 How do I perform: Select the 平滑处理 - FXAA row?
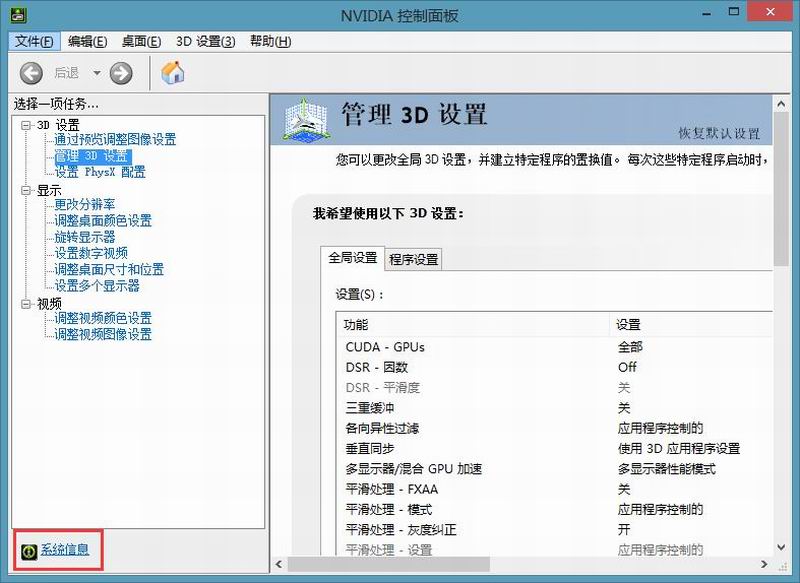554,489
